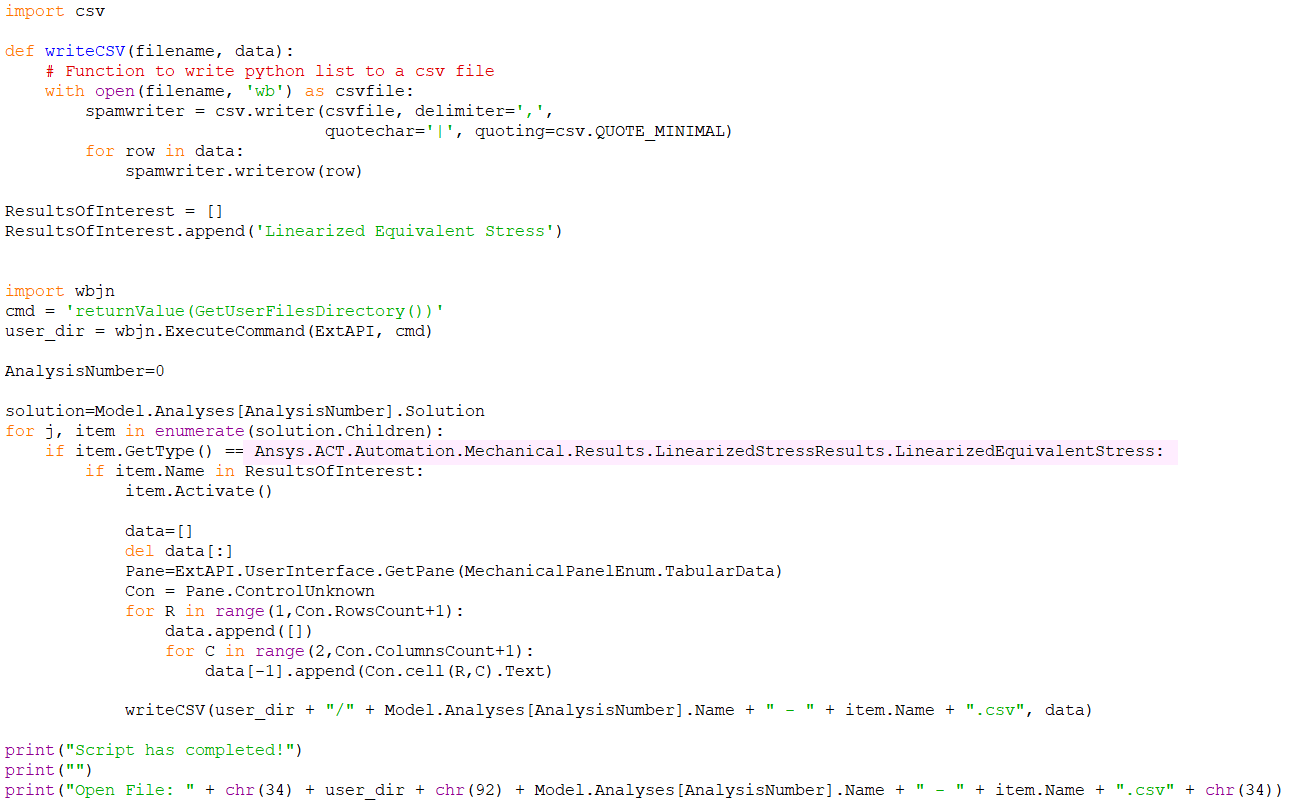Viewport: 1309px width, 809px height.
Task: Click the red comment about writing python list
Action: click(269, 71)
